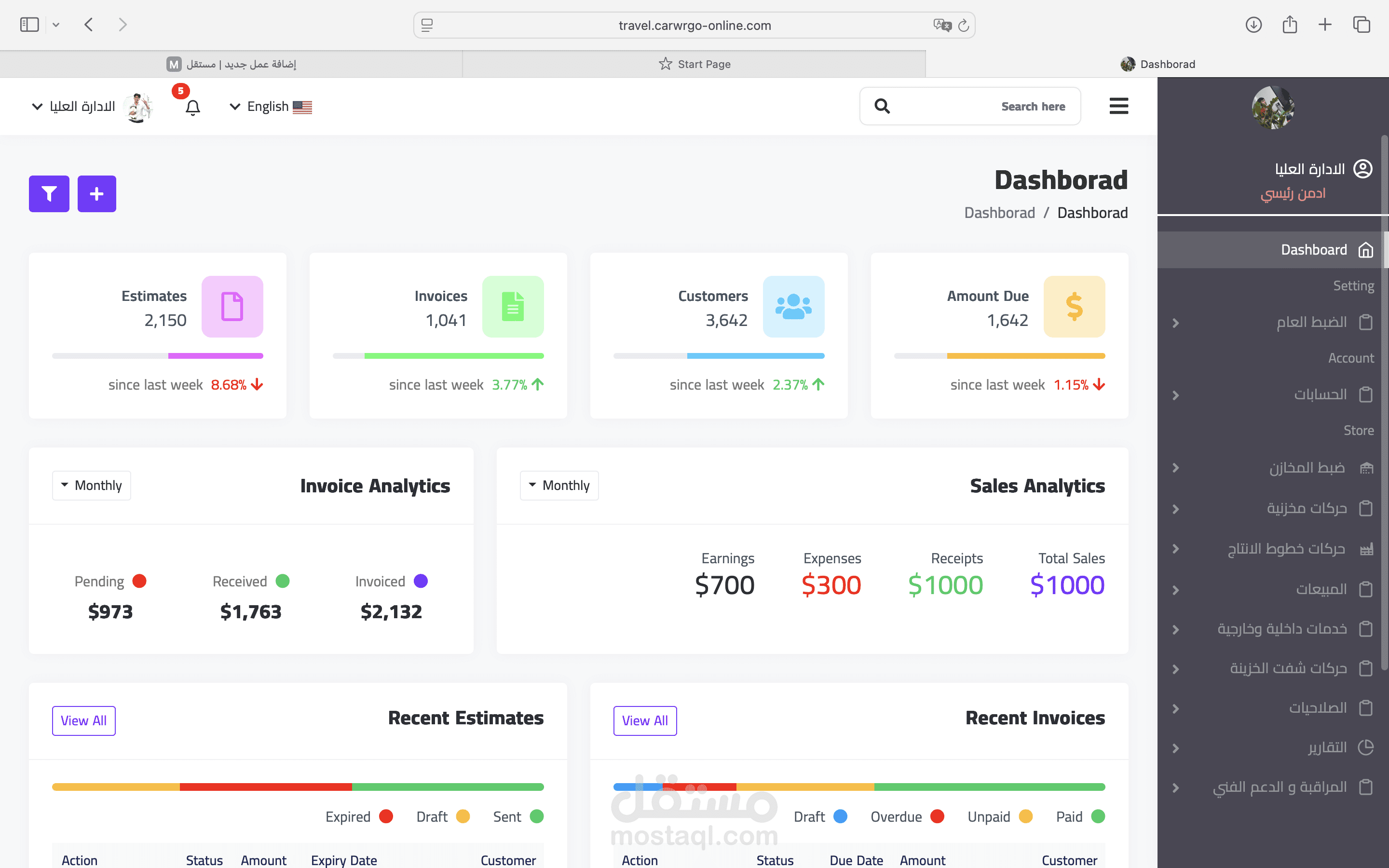This screenshot has height=868, width=1389.
Task: Click the Amount Due dollar icon
Action: pyautogui.click(x=1075, y=306)
